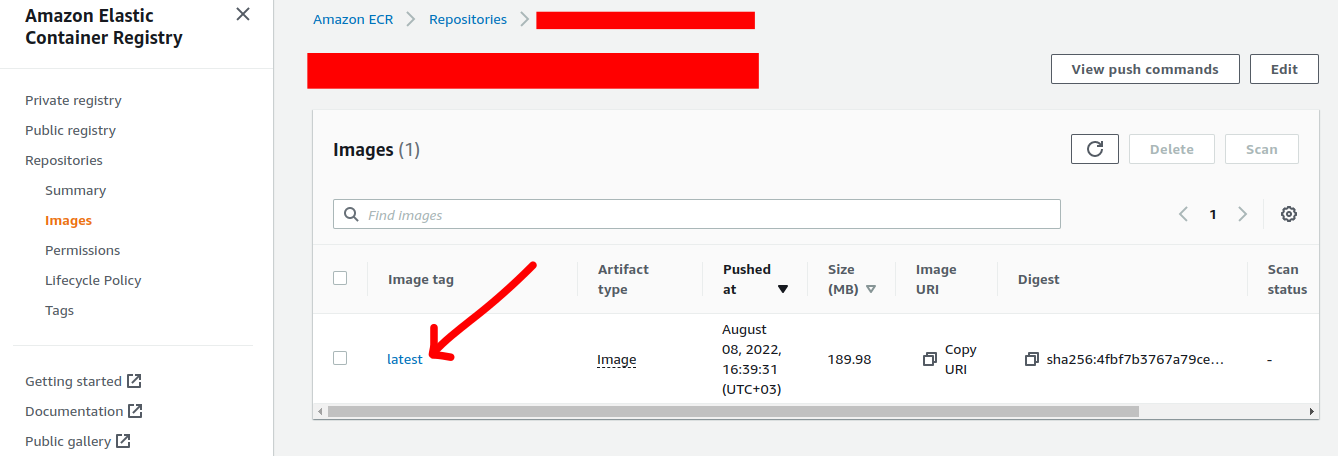Click the Public gallery link
This screenshot has height=456, width=1338.
[x=78, y=441]
